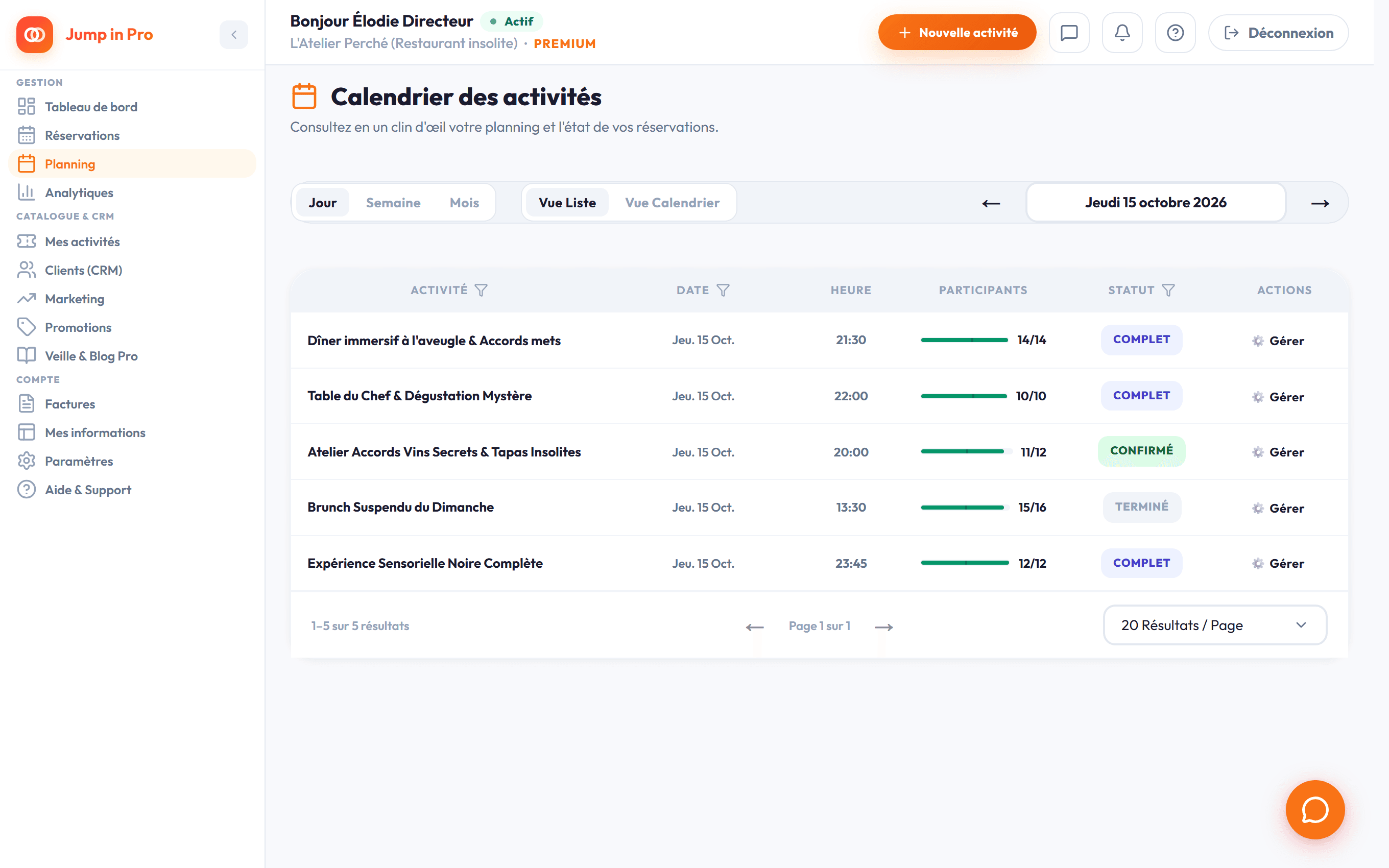Screen dimensions: 1389x868
Task: Click Gérer for Expérience Sensorielle Noire Complète
Action: pos(1278,563)
